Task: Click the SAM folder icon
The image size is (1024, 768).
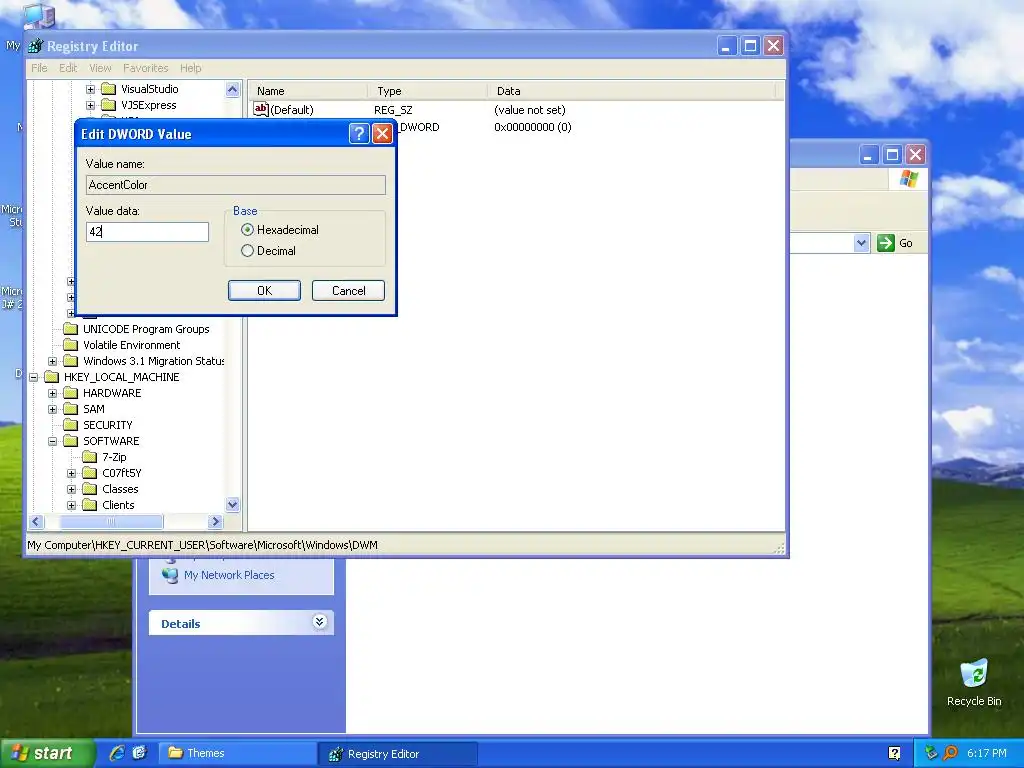Action: pos(71,409)
